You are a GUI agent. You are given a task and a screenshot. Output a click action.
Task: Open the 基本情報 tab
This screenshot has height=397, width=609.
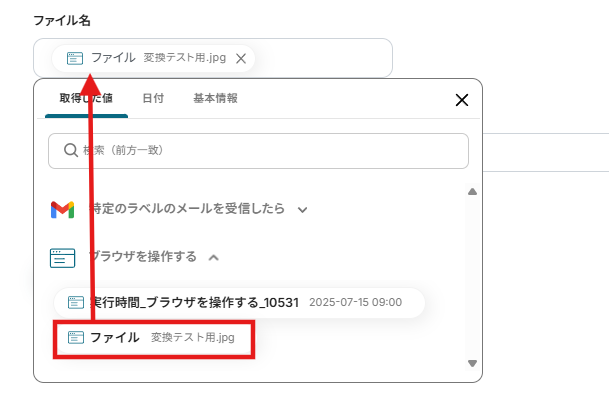(x=216, y=98)
